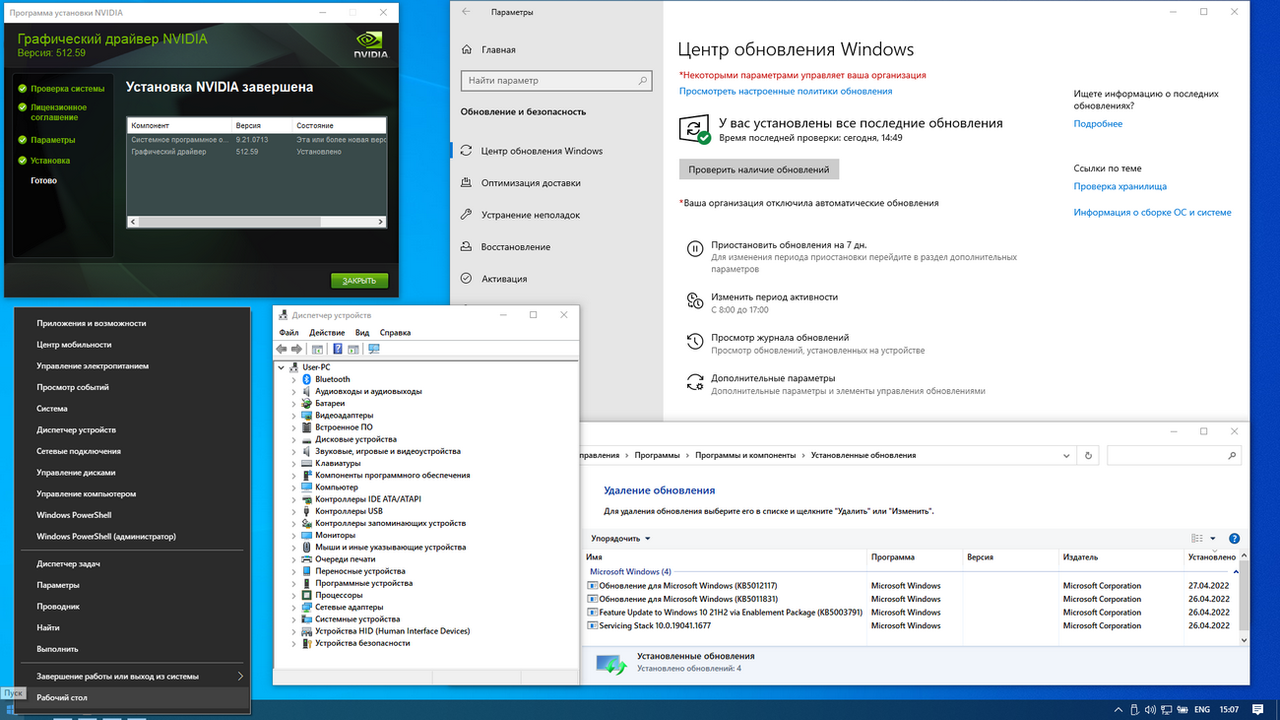This screenshot has height=720, width=1280.
Task: Expand the Процессоры node
Action: [294, 595]
